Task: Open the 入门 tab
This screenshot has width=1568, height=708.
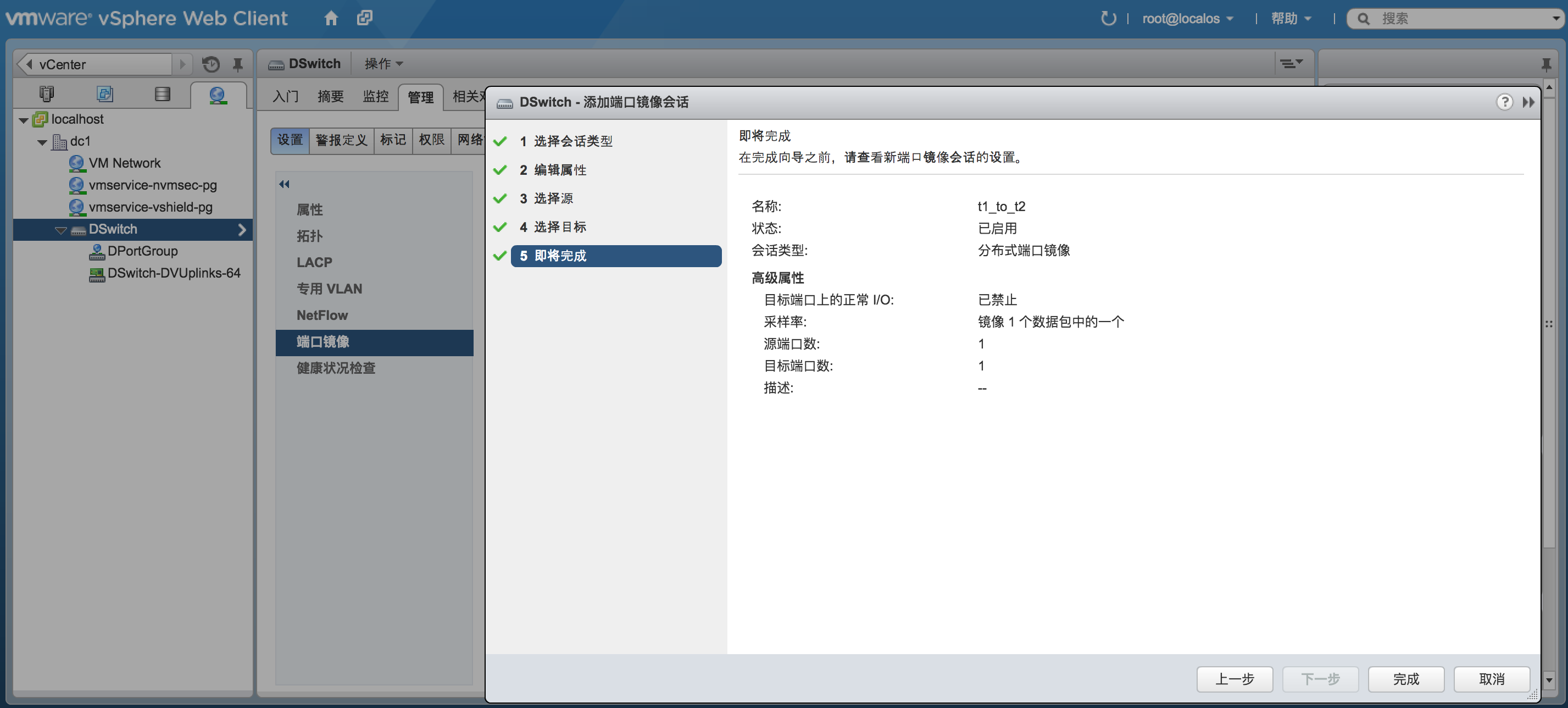Action: [286, 96]
